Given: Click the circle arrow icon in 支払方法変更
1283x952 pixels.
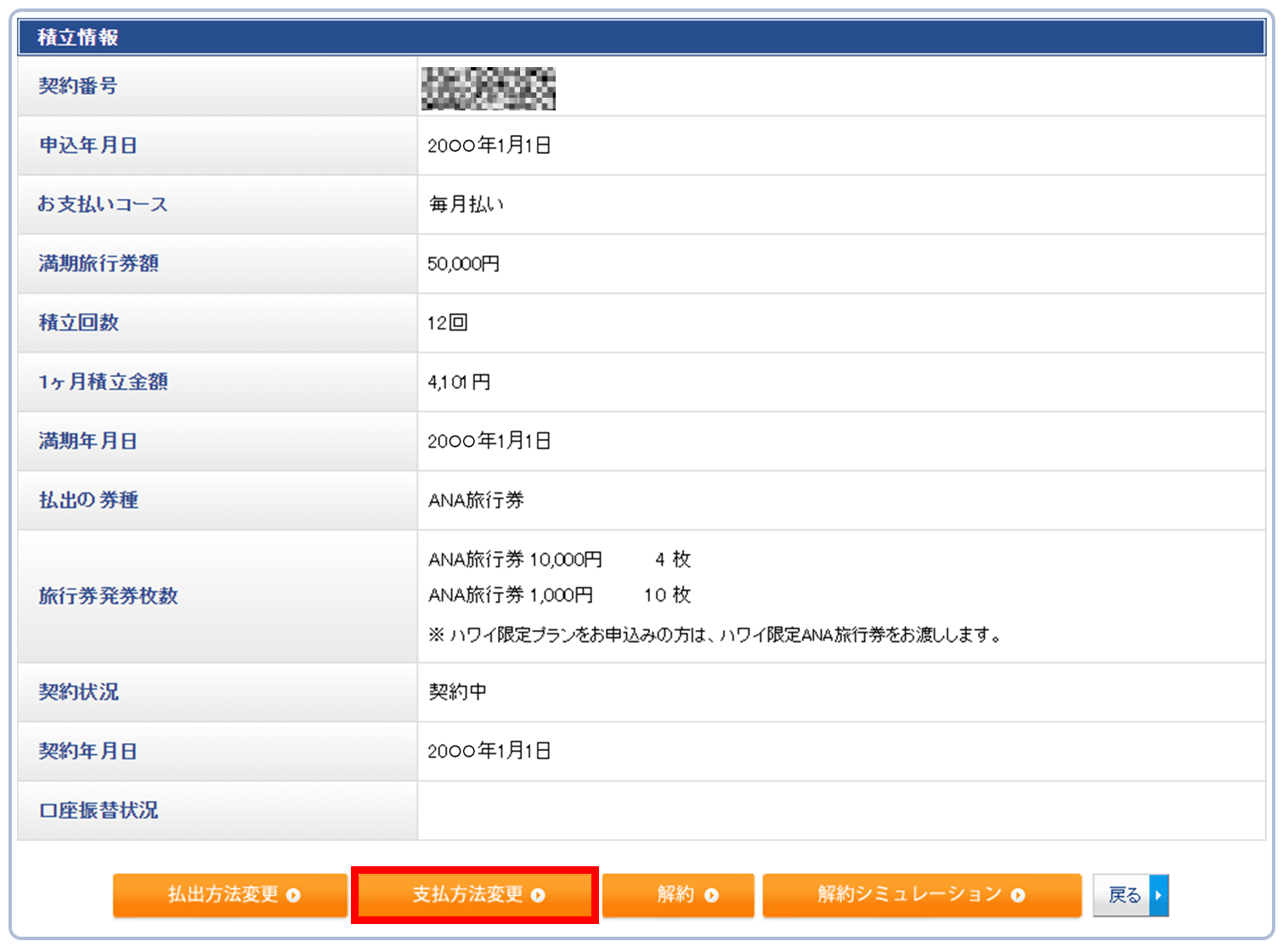Looking at the screenshot, I should coord(538,895).
